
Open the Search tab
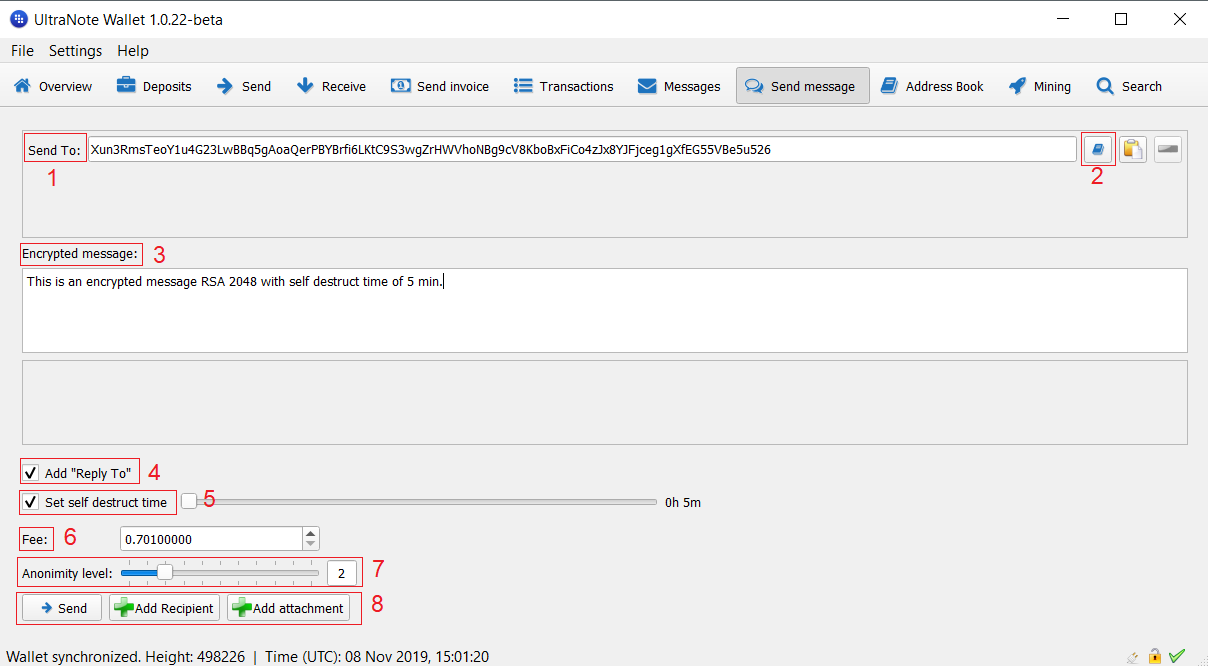point(1129,86)
